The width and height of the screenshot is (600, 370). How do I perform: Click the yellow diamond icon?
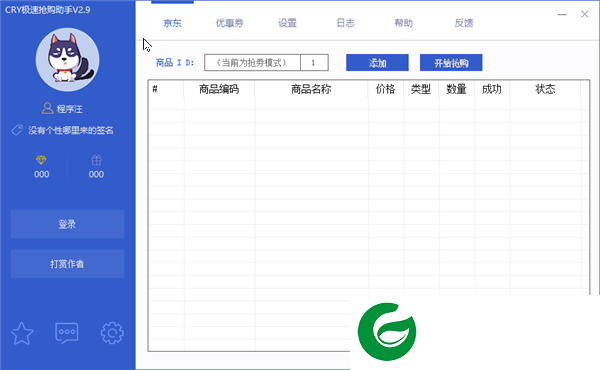(41, 160)
